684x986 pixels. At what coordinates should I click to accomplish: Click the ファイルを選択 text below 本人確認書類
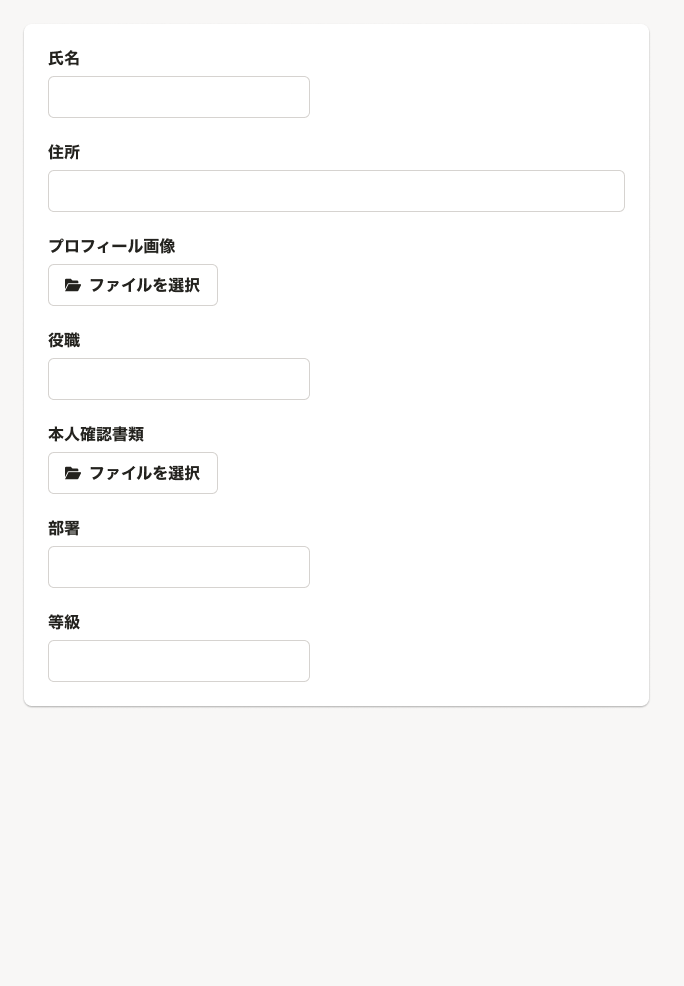[x=145, y=473]
